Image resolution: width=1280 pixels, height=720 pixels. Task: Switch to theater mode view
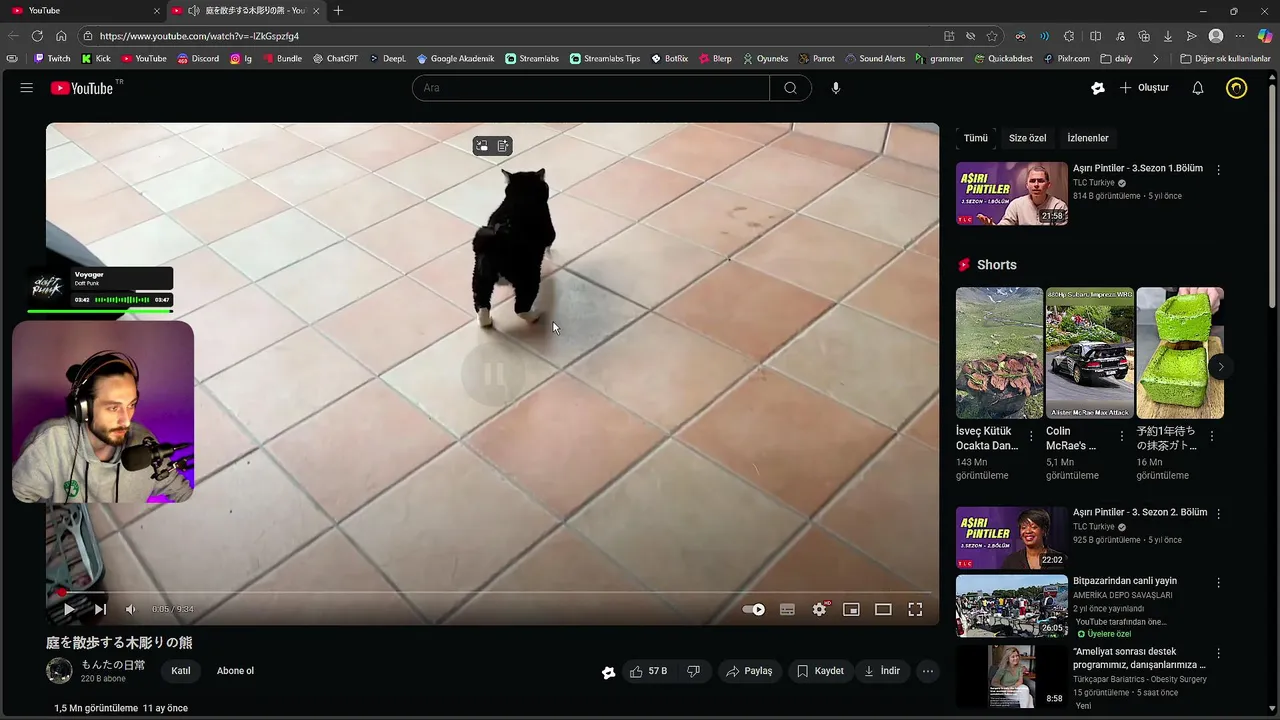pos(883,609)
